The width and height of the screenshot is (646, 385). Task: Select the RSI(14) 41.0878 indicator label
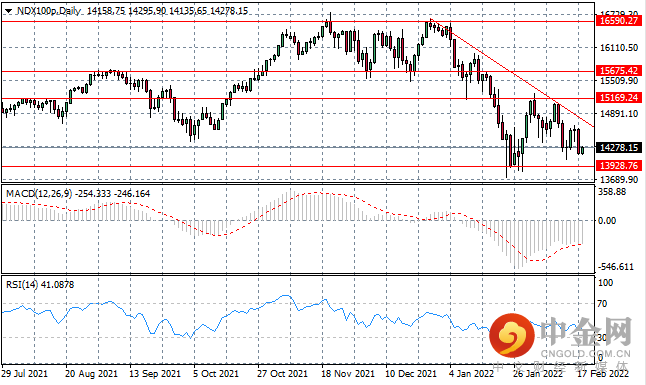click(x=40, y=285)
